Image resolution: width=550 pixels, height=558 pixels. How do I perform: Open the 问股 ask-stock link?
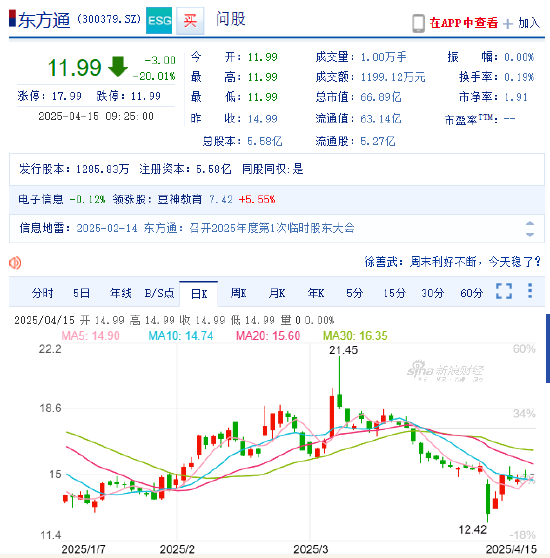point(231,19)
